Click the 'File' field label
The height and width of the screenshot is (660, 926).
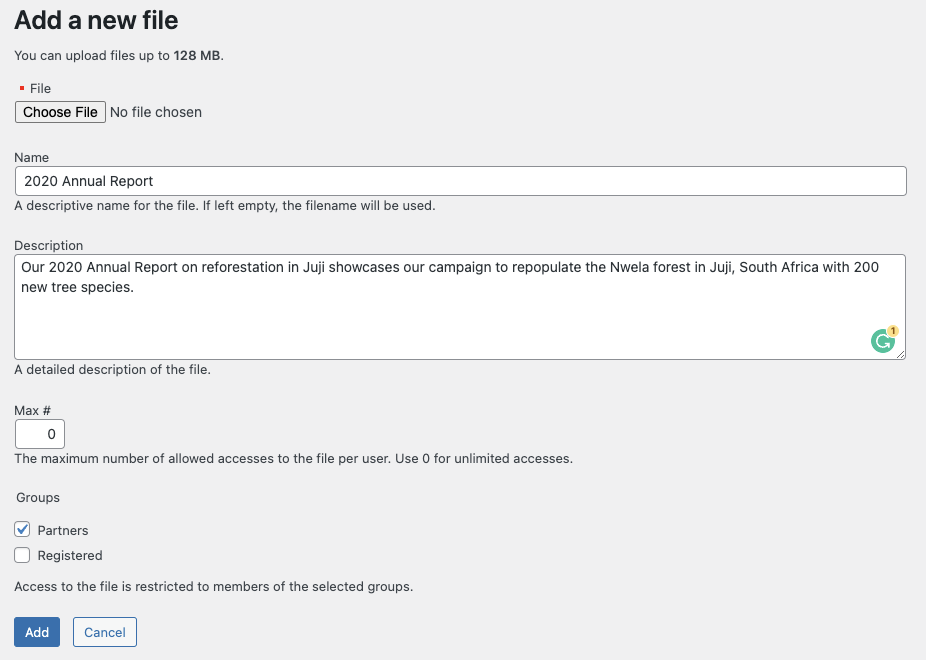click(x=40, y=89)
